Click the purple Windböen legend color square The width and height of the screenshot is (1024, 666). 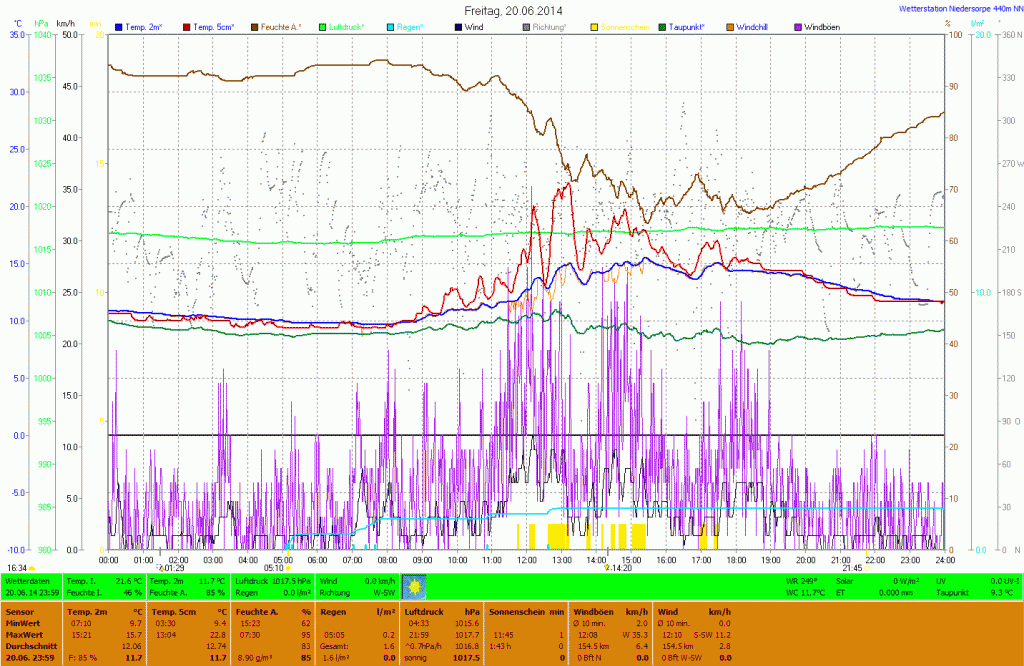(798, 26)
